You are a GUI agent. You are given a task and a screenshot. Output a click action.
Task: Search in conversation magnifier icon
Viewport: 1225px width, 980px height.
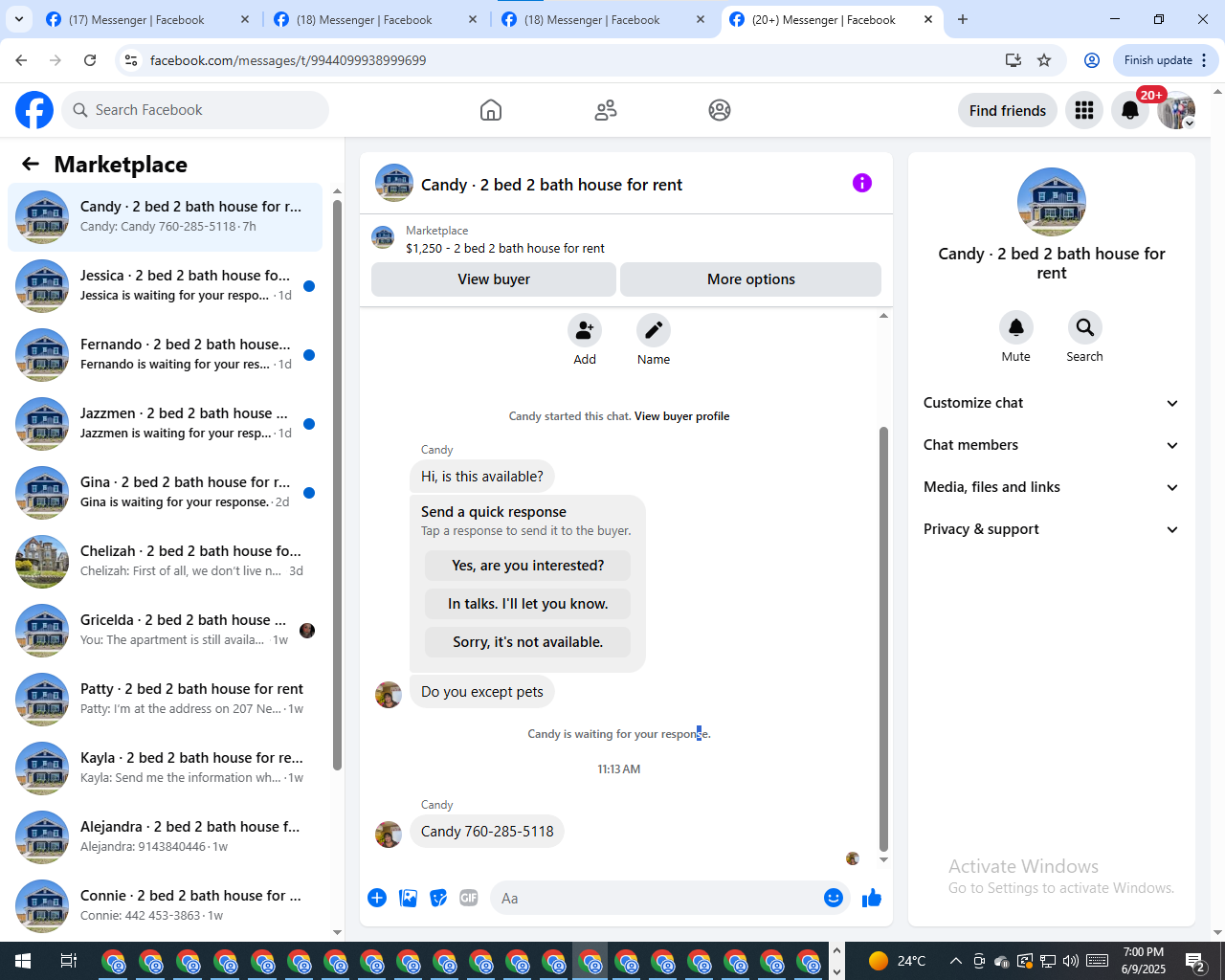point(1084,327)
